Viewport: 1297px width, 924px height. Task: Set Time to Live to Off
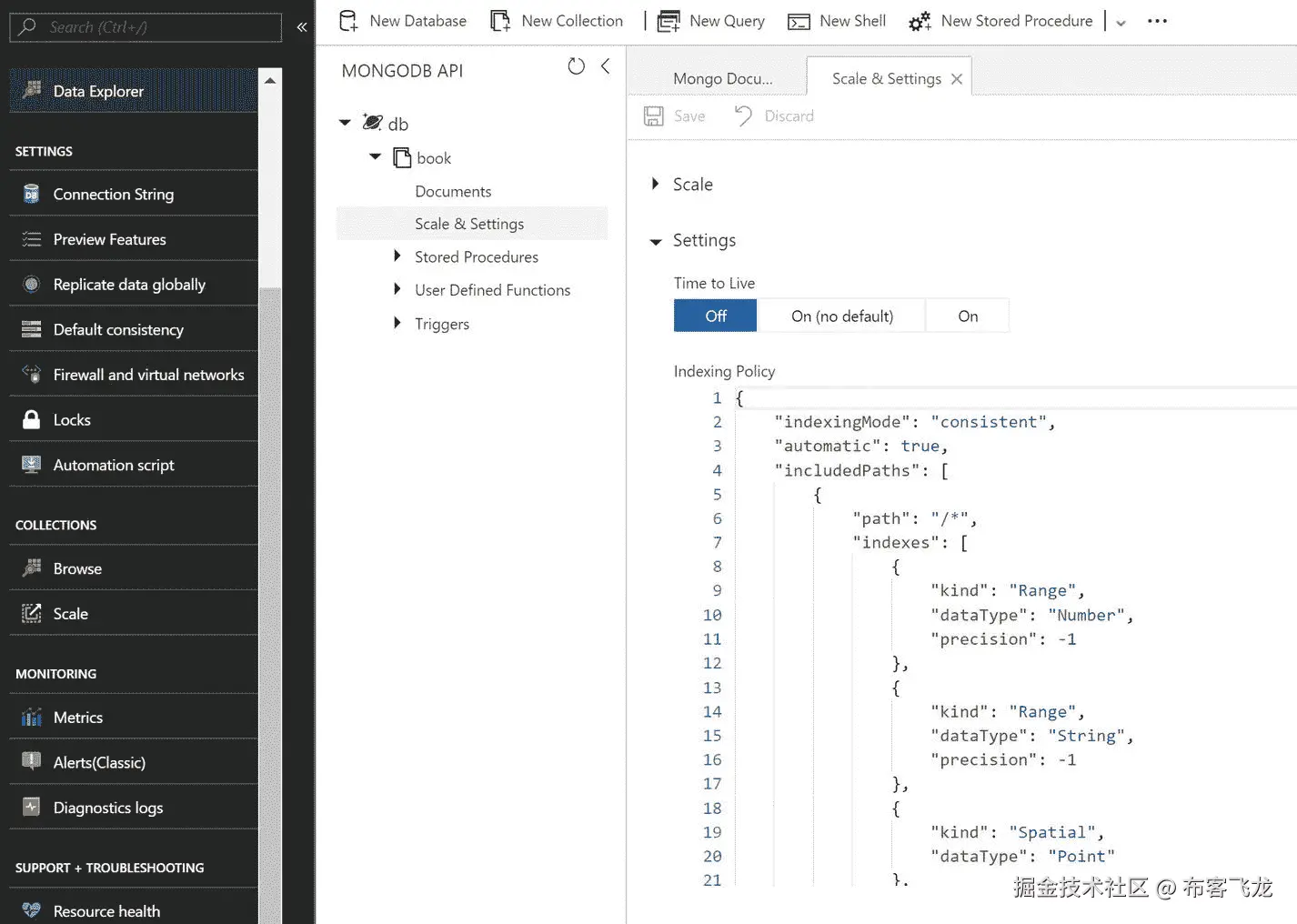715,316
